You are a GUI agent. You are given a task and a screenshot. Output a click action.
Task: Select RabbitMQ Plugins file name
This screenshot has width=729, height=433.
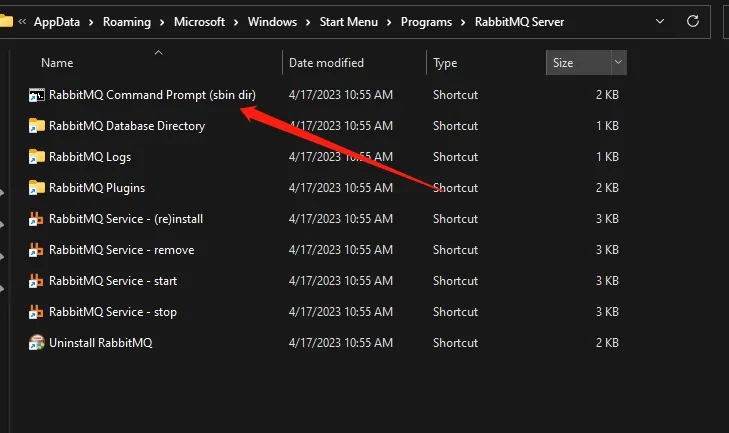pos(97,188)
